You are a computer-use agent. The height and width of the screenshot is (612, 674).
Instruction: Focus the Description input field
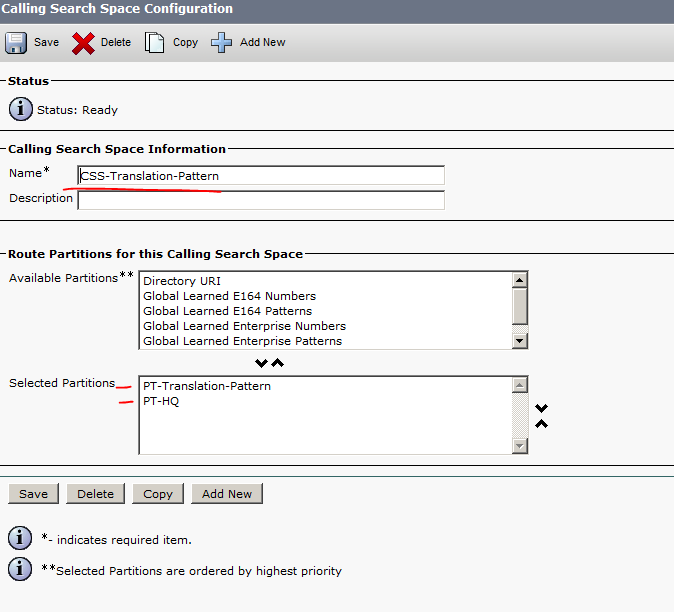(261, 201)
